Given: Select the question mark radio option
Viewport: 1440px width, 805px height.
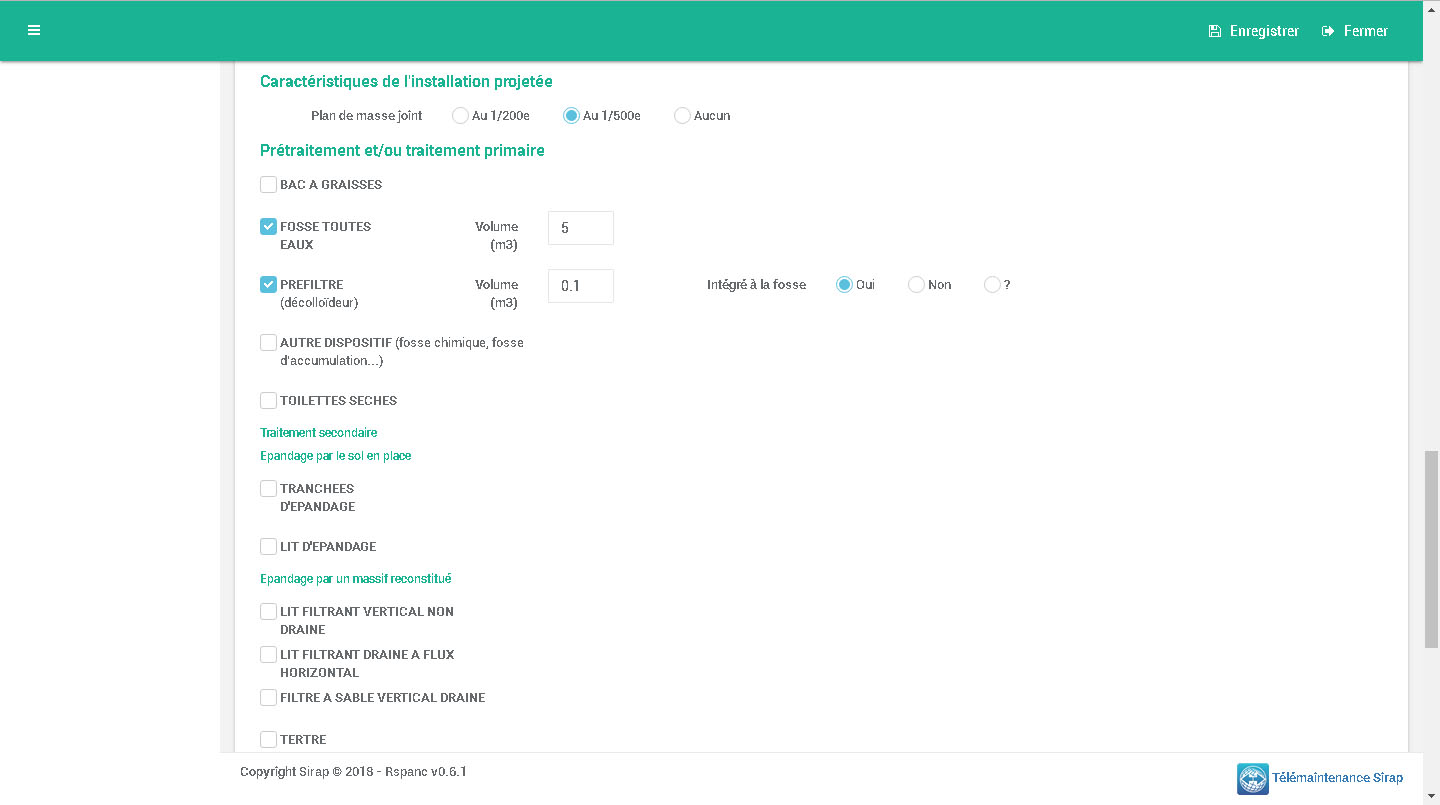Looking at the screenshot, I should tap(992, 285).
